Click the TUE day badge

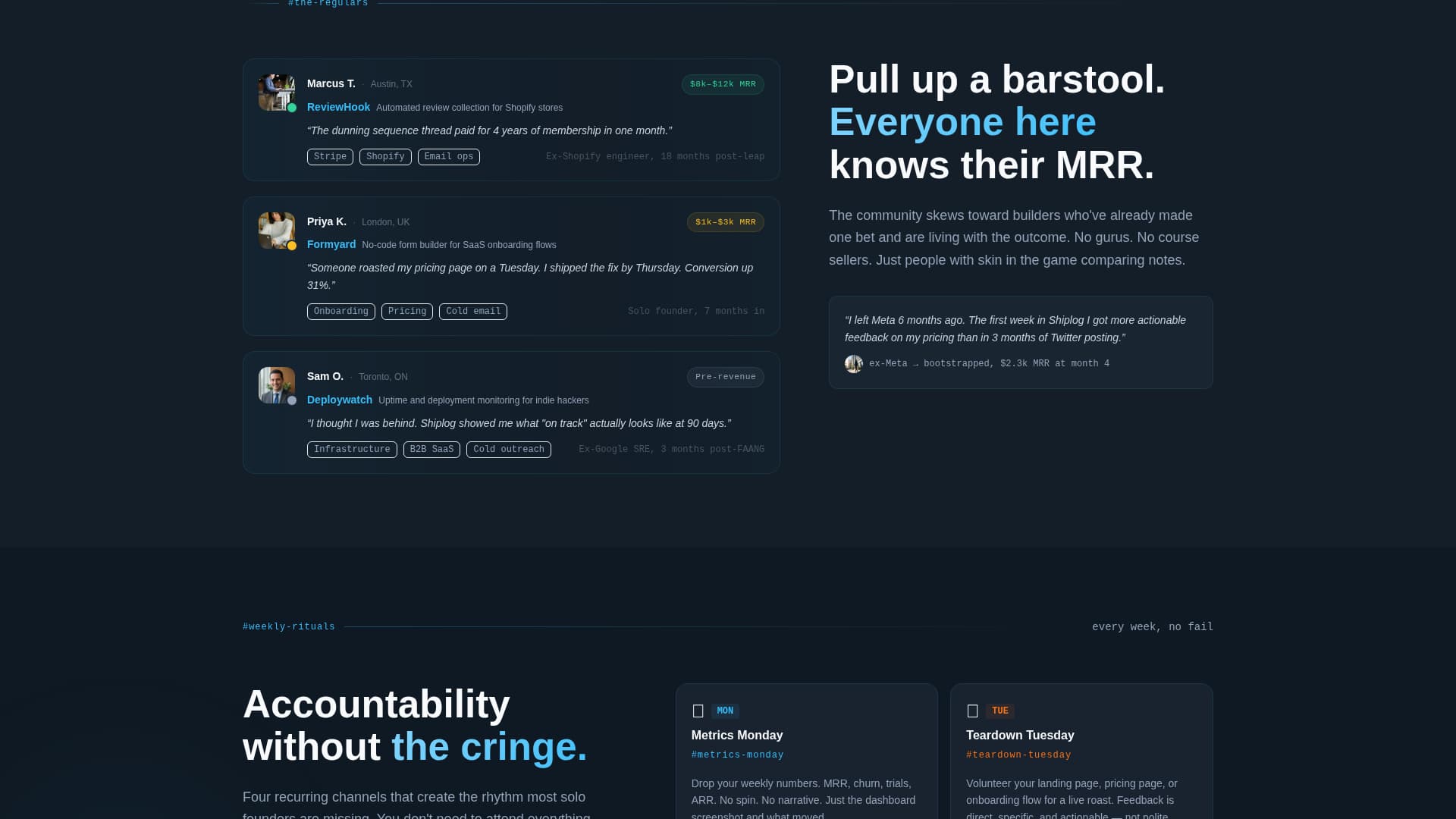(x=1000, y=711)
